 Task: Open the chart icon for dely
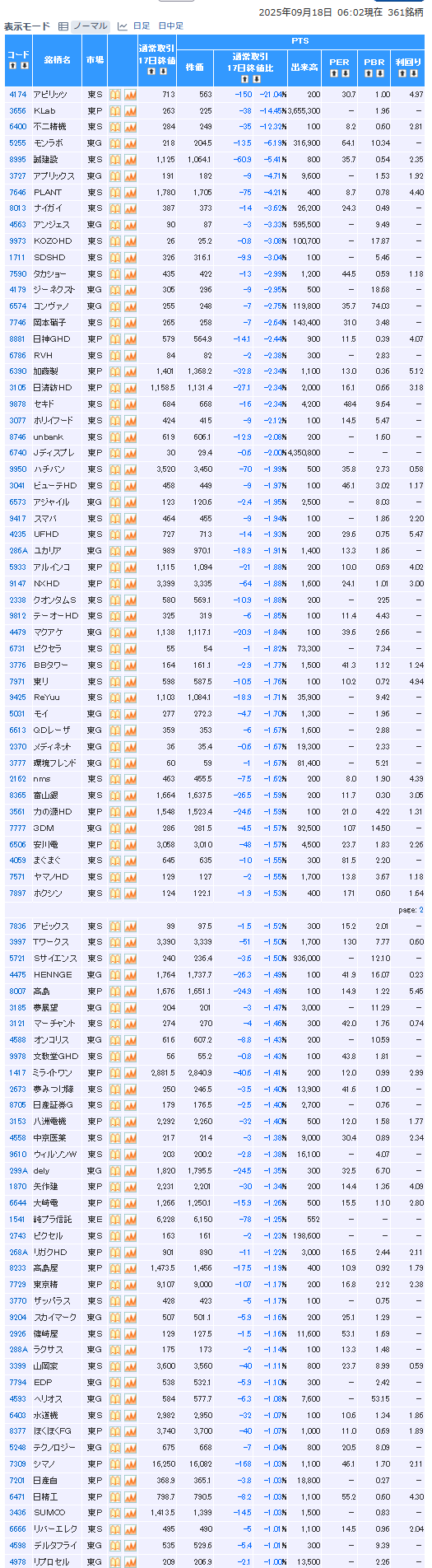pos(130,1170)
